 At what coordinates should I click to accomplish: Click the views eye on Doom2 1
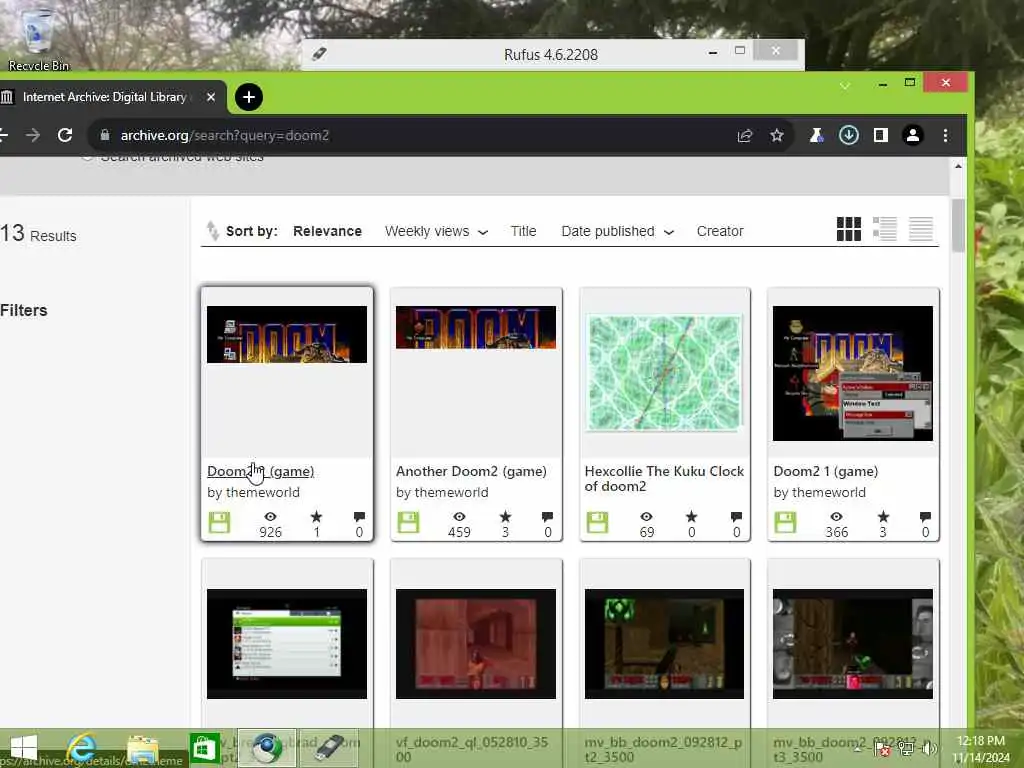click(x=836, y=517)
